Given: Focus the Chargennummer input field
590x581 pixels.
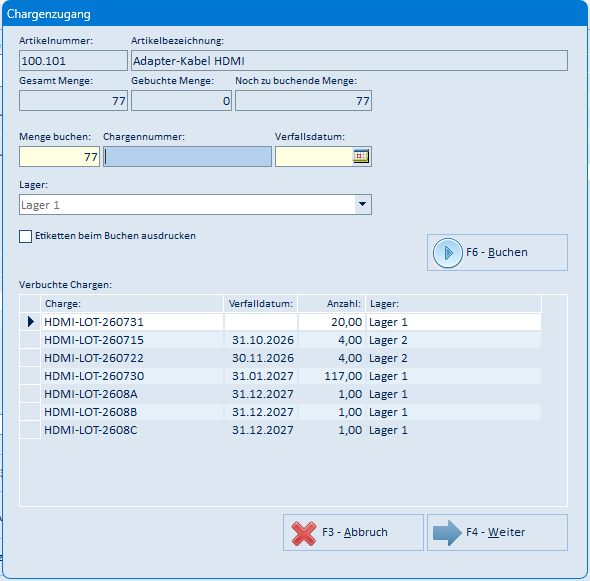Looking at the screenshot, I should click(187, 157).
